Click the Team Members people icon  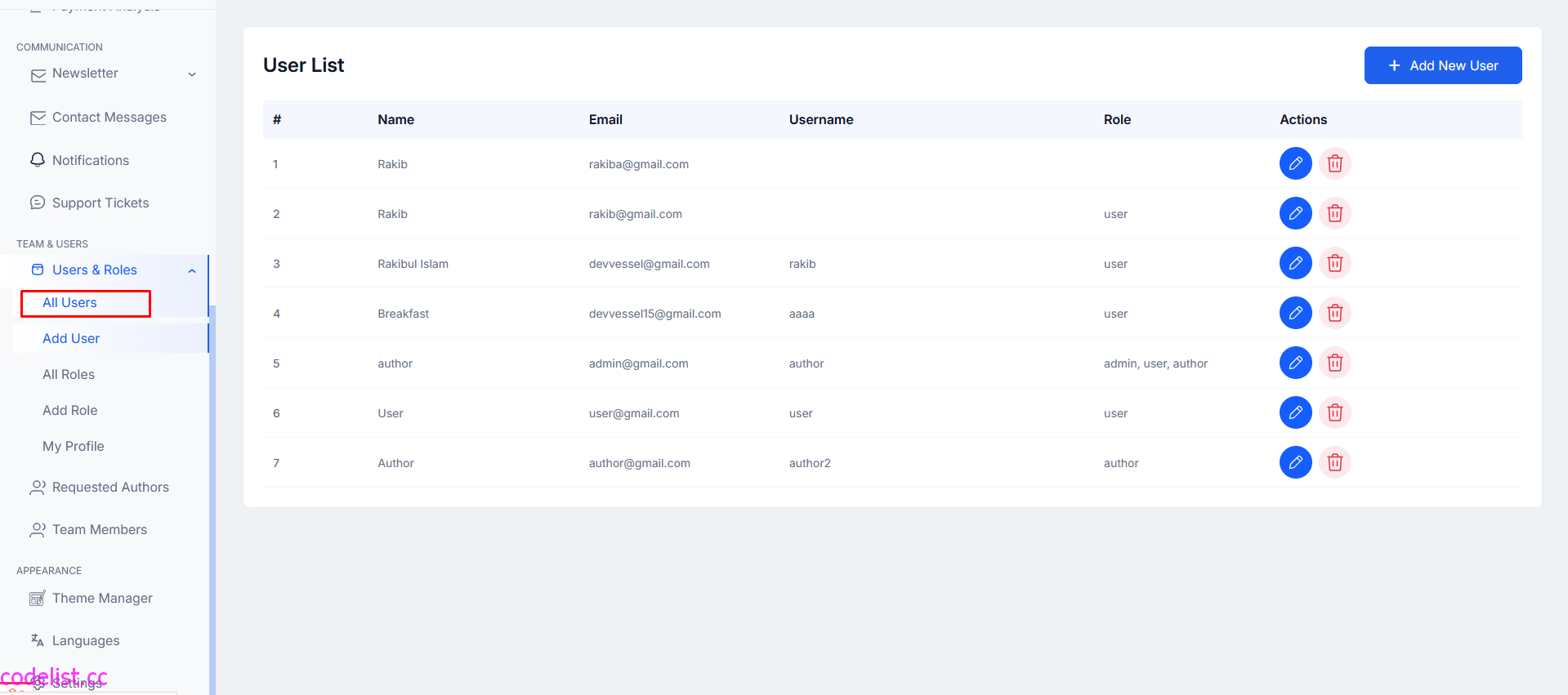coord(38,530)
